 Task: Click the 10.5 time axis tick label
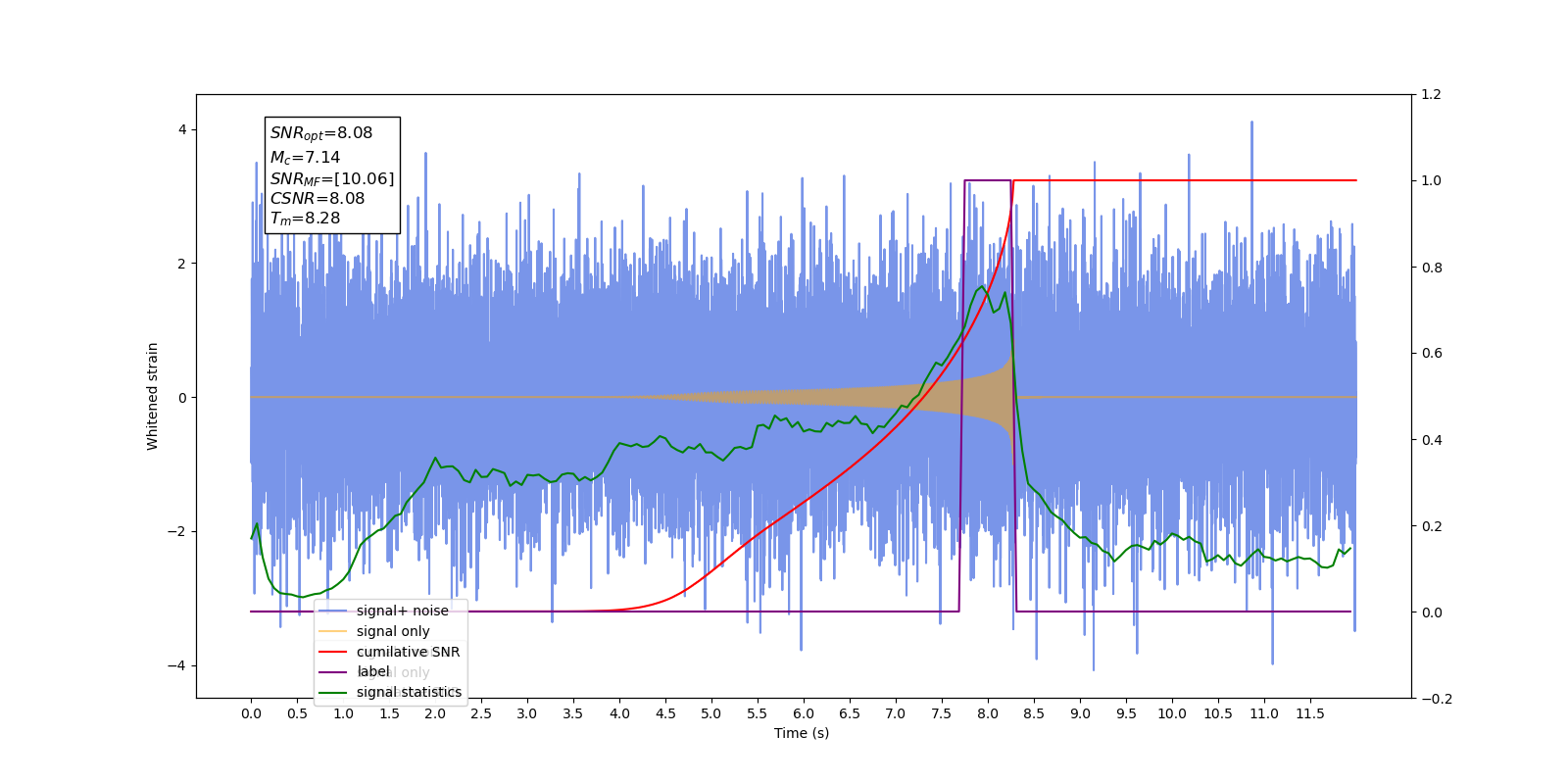click(1218, 713)
